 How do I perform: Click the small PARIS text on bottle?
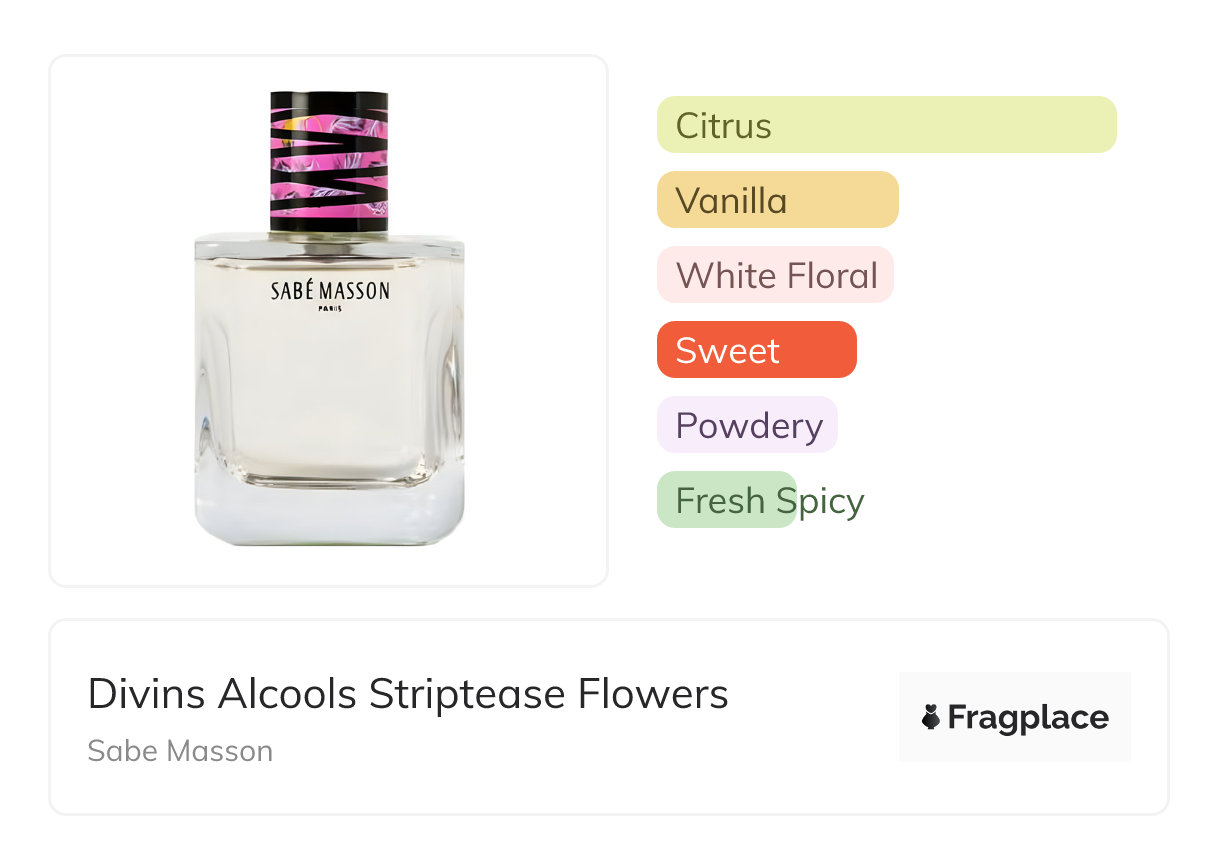click(x=330, y=309)
